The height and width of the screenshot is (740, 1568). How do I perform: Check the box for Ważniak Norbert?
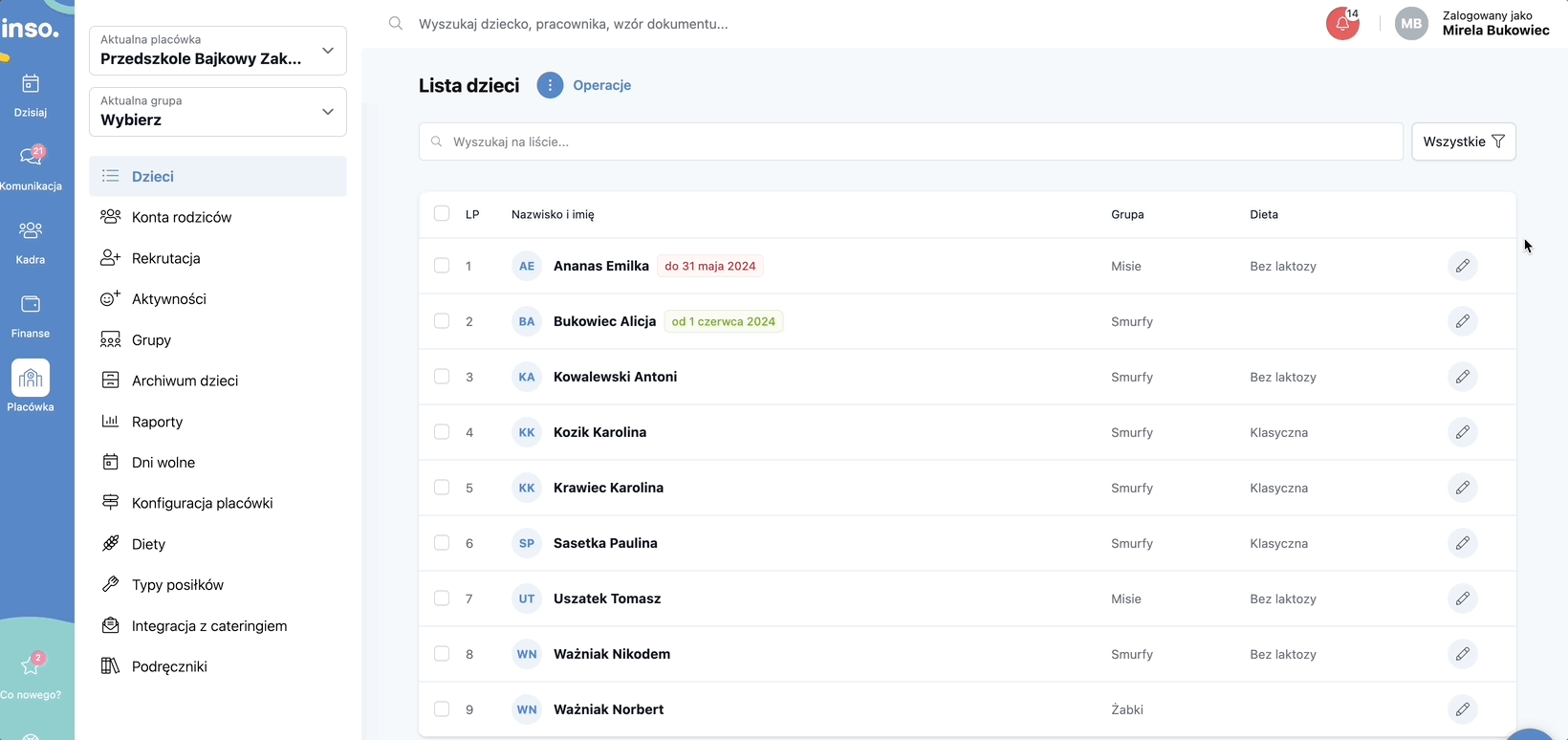[x=442, y=709]
